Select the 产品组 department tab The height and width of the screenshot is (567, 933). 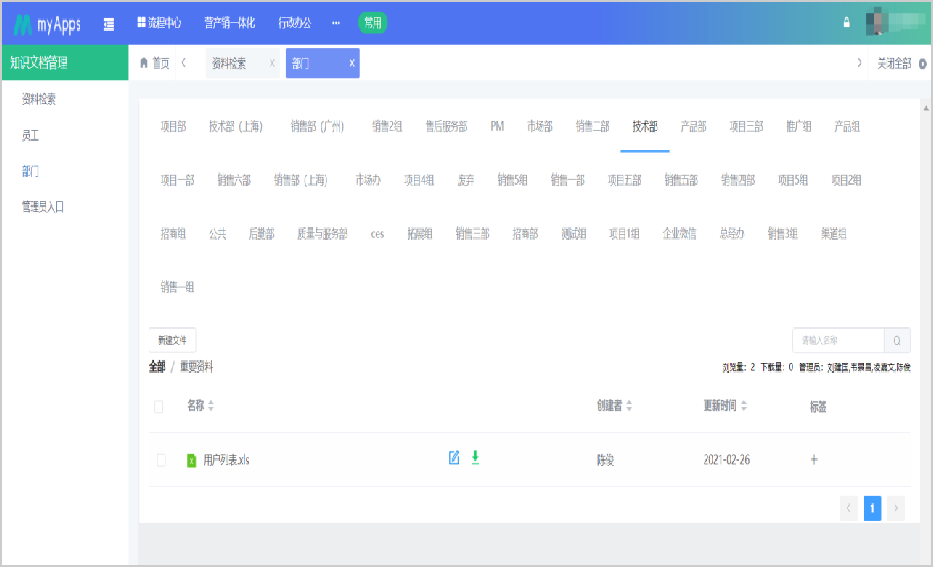tap(847, 127)
